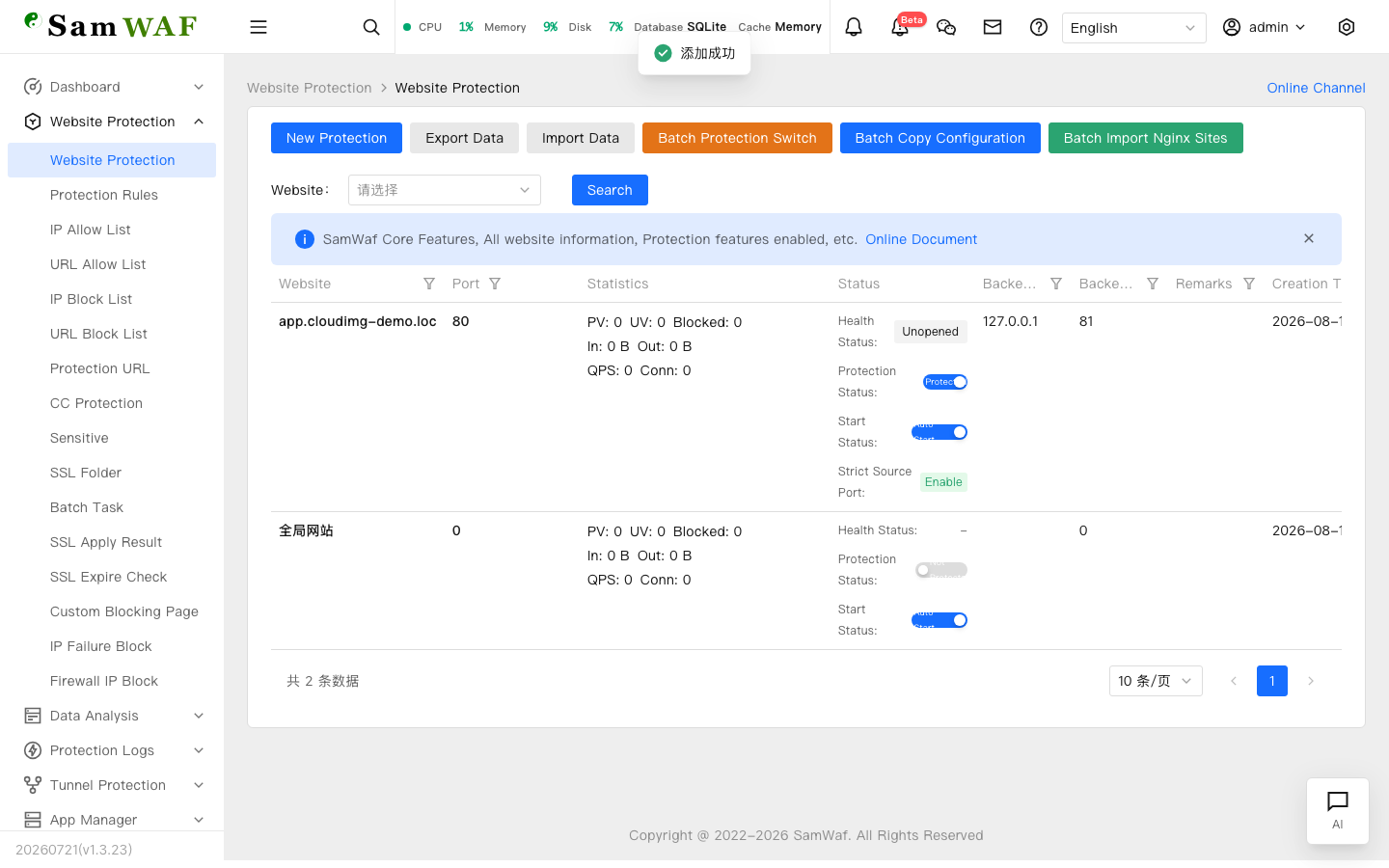Open the Beta alerts bell icon
1389x868 pixels.
coord(900,27)
